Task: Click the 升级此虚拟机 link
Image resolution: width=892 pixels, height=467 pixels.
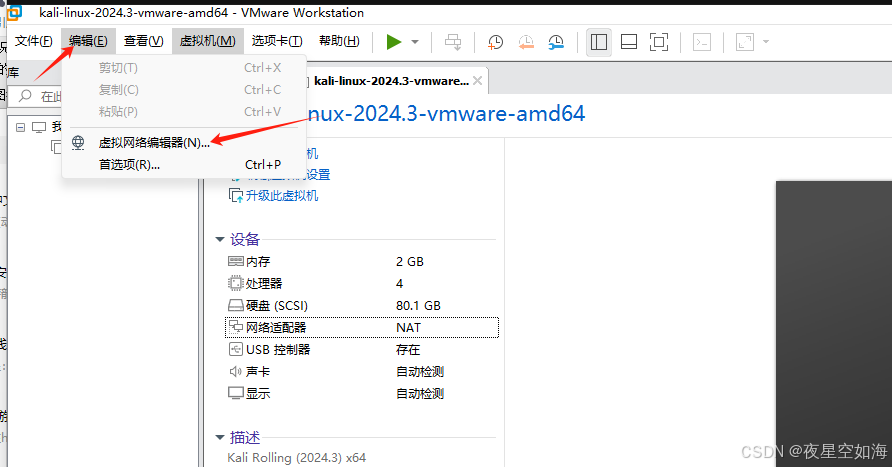Action: [x=282, y=196]
